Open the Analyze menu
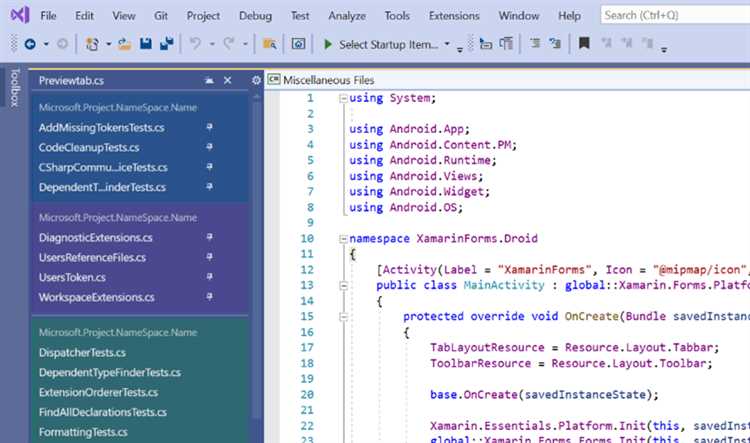Screen dimensions: 750x443 click(x=347, y=16)
